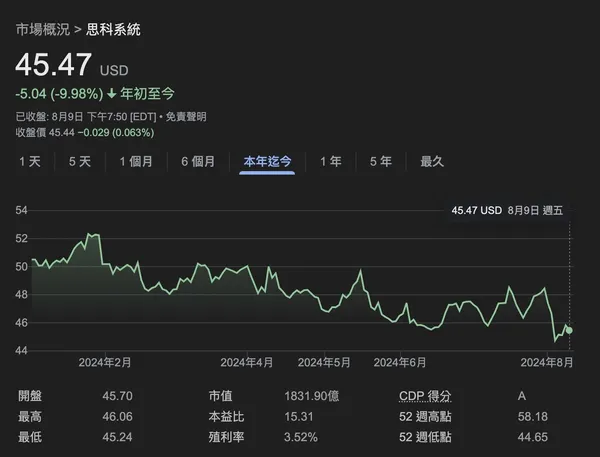Click the -5.04 (-9.98%) change text

tap(59, 94)
